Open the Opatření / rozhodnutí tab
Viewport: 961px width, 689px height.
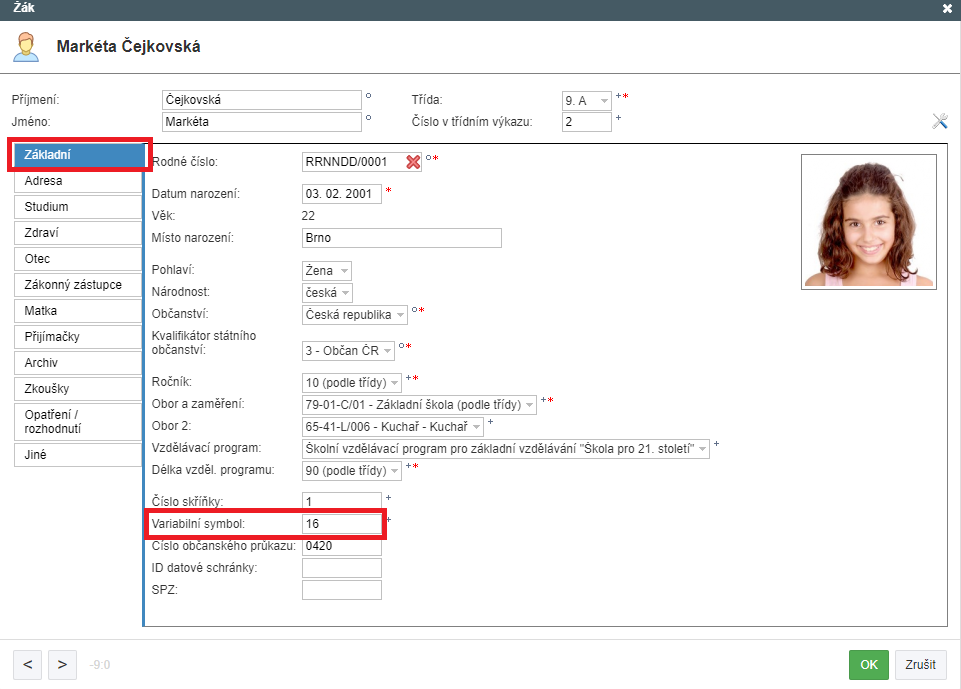point(78,422)
